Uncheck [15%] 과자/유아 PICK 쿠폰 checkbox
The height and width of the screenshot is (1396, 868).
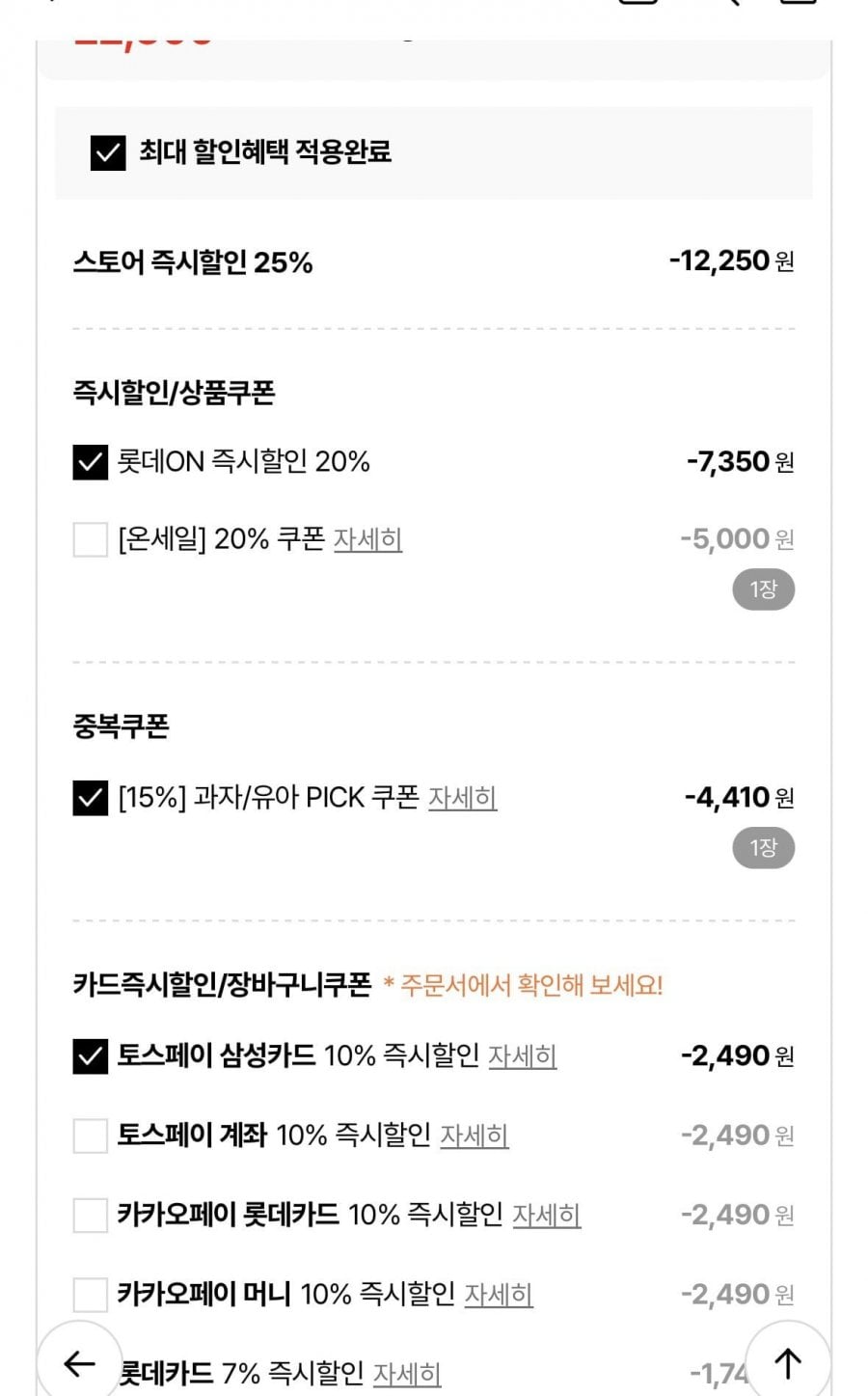(91, 798)
